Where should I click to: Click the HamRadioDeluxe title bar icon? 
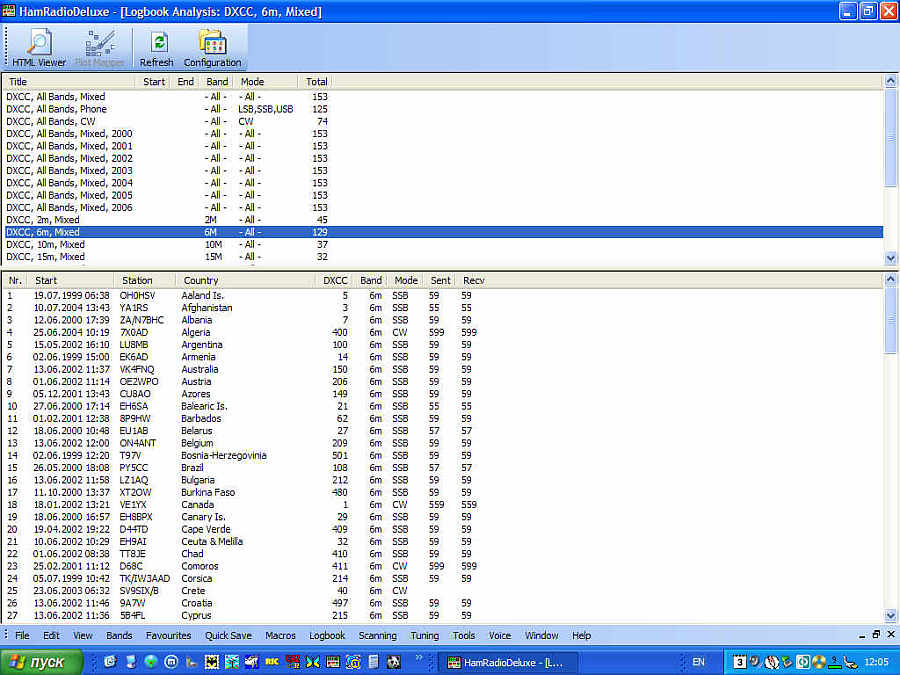[x=9, y=11]
